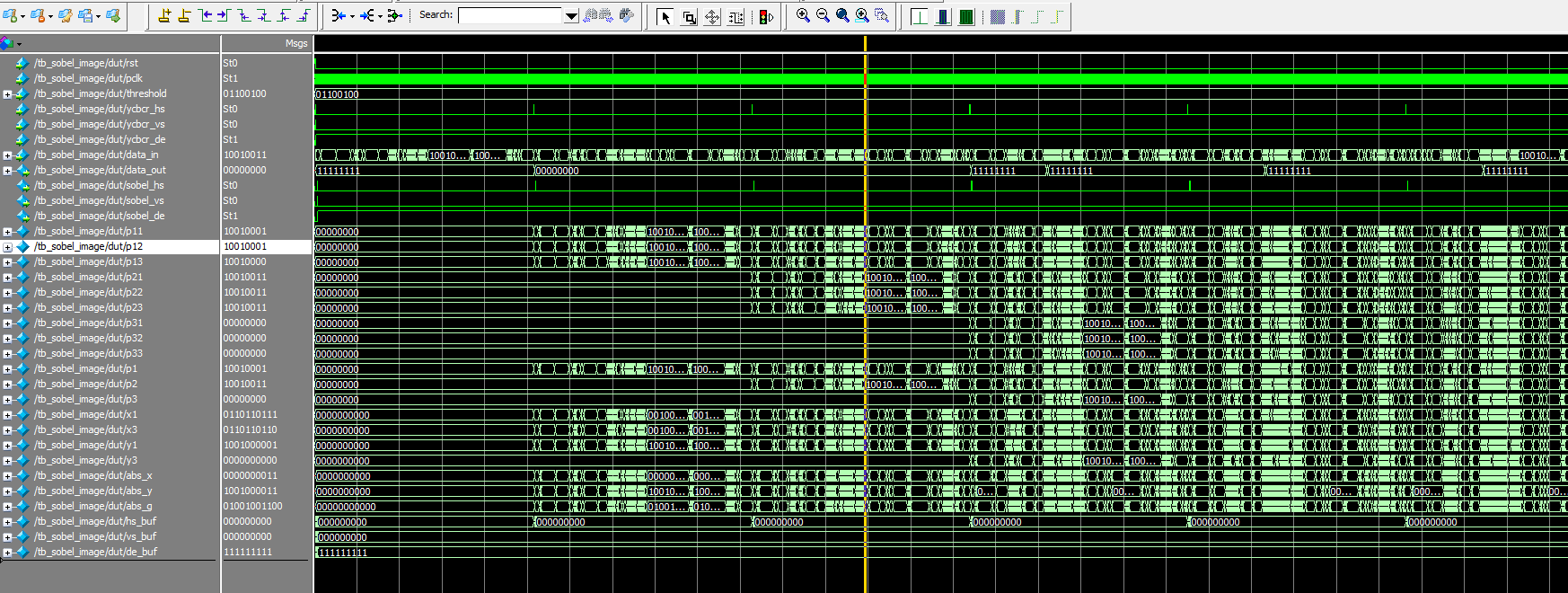Activate the Zoom Mode box tool
This screenshot has height=593, width=1568.
689,17
